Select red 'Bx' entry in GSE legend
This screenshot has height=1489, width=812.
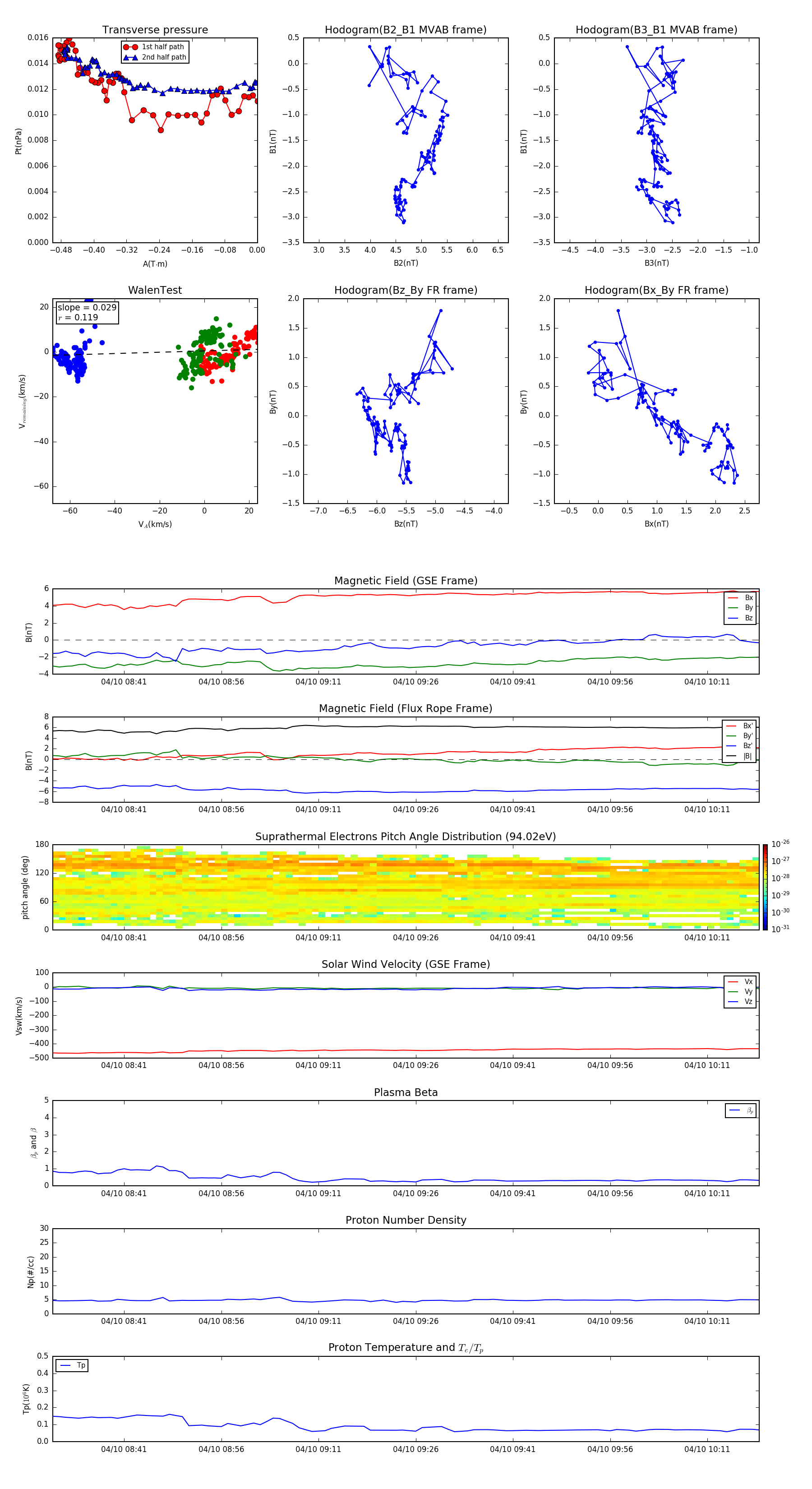pyautogui.click(x=741, y=598)
